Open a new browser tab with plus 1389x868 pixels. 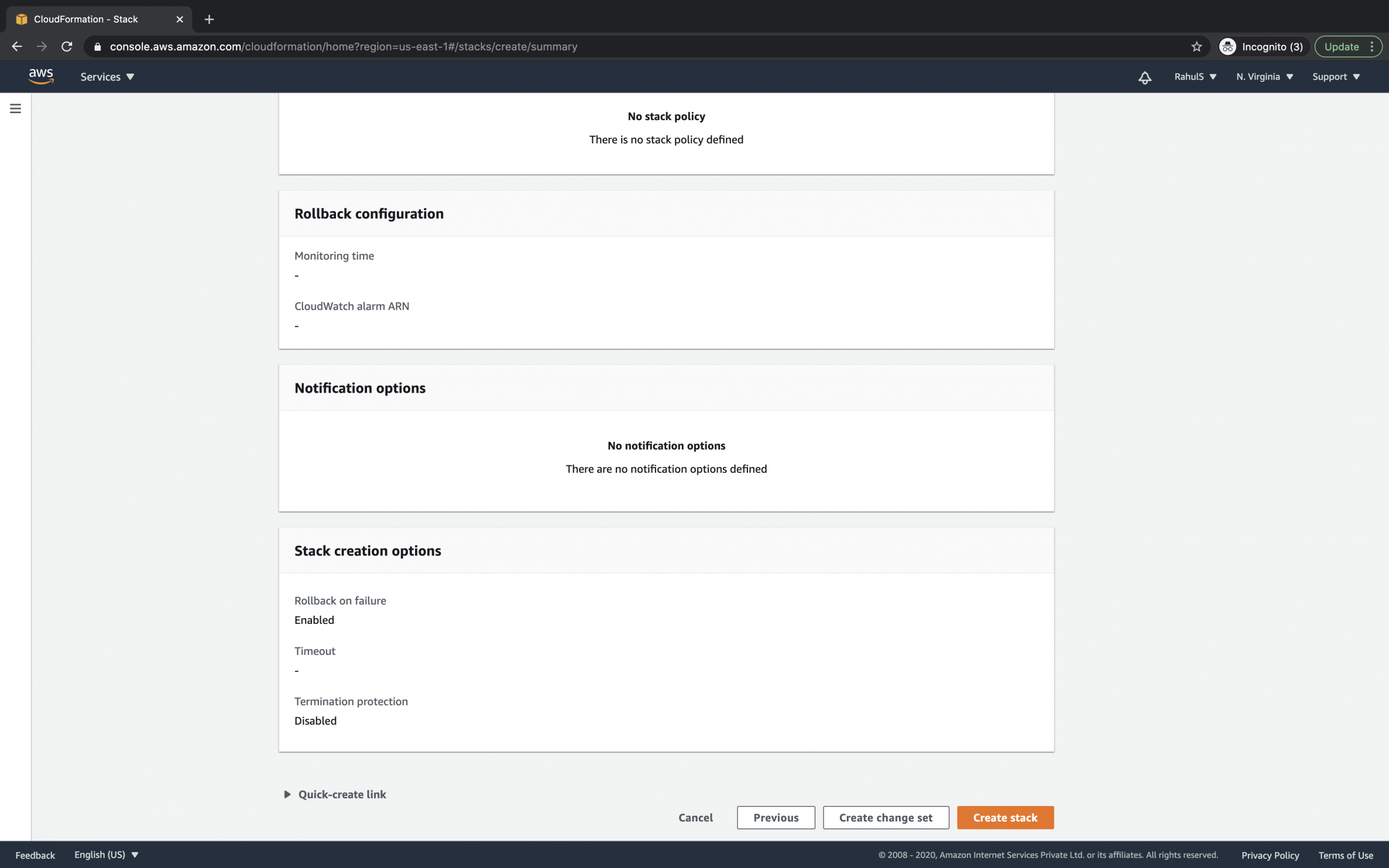pos(209,20)
